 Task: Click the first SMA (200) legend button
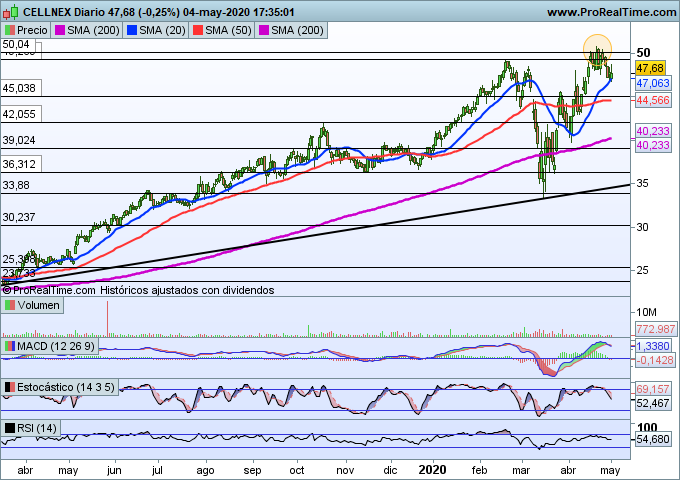[87, 30]
